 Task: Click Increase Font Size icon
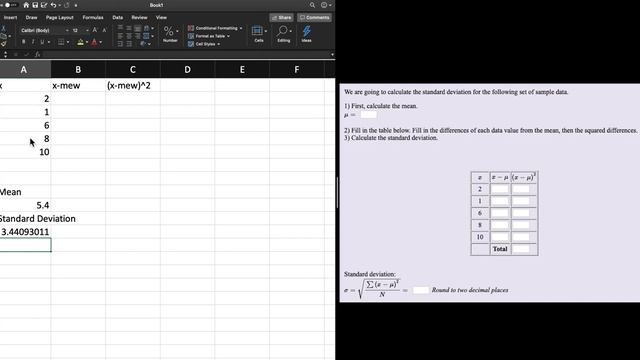95,30
